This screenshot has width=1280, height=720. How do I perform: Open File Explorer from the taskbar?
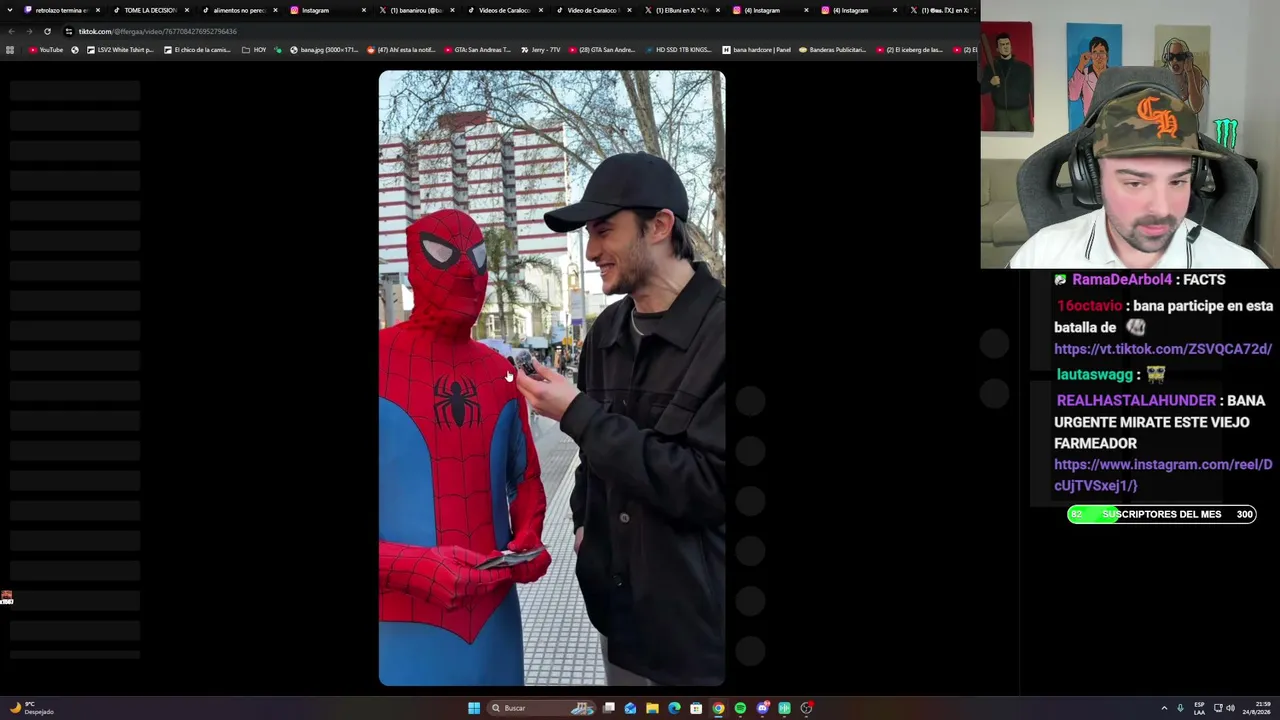coord(652,708)
